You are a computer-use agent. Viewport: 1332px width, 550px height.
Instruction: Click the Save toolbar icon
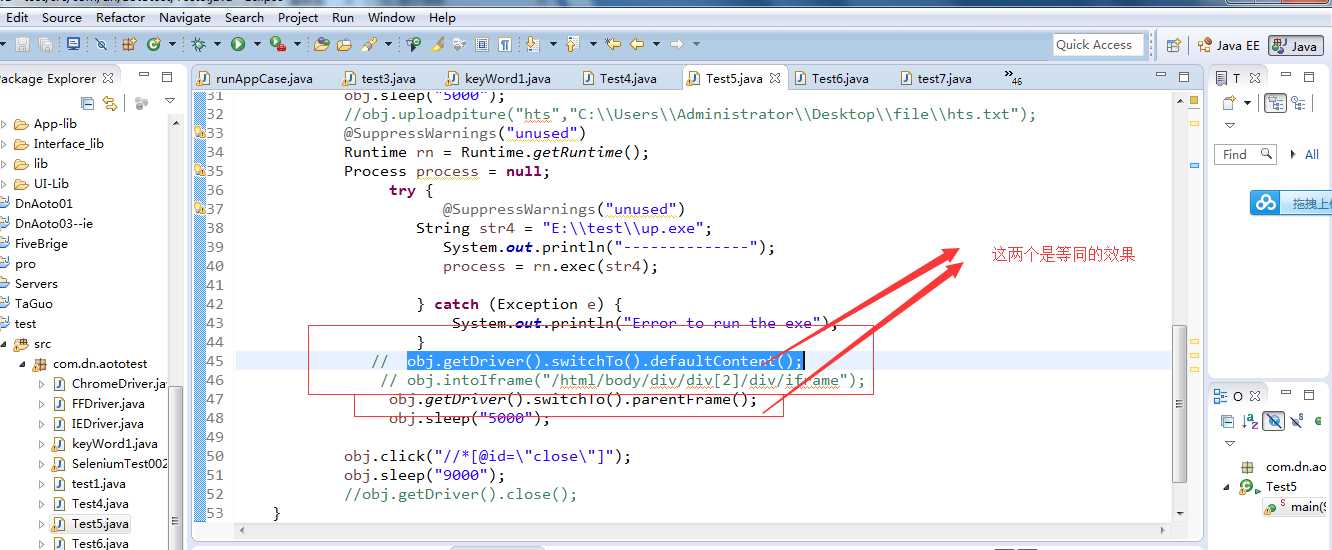click(x=20, y=44)
